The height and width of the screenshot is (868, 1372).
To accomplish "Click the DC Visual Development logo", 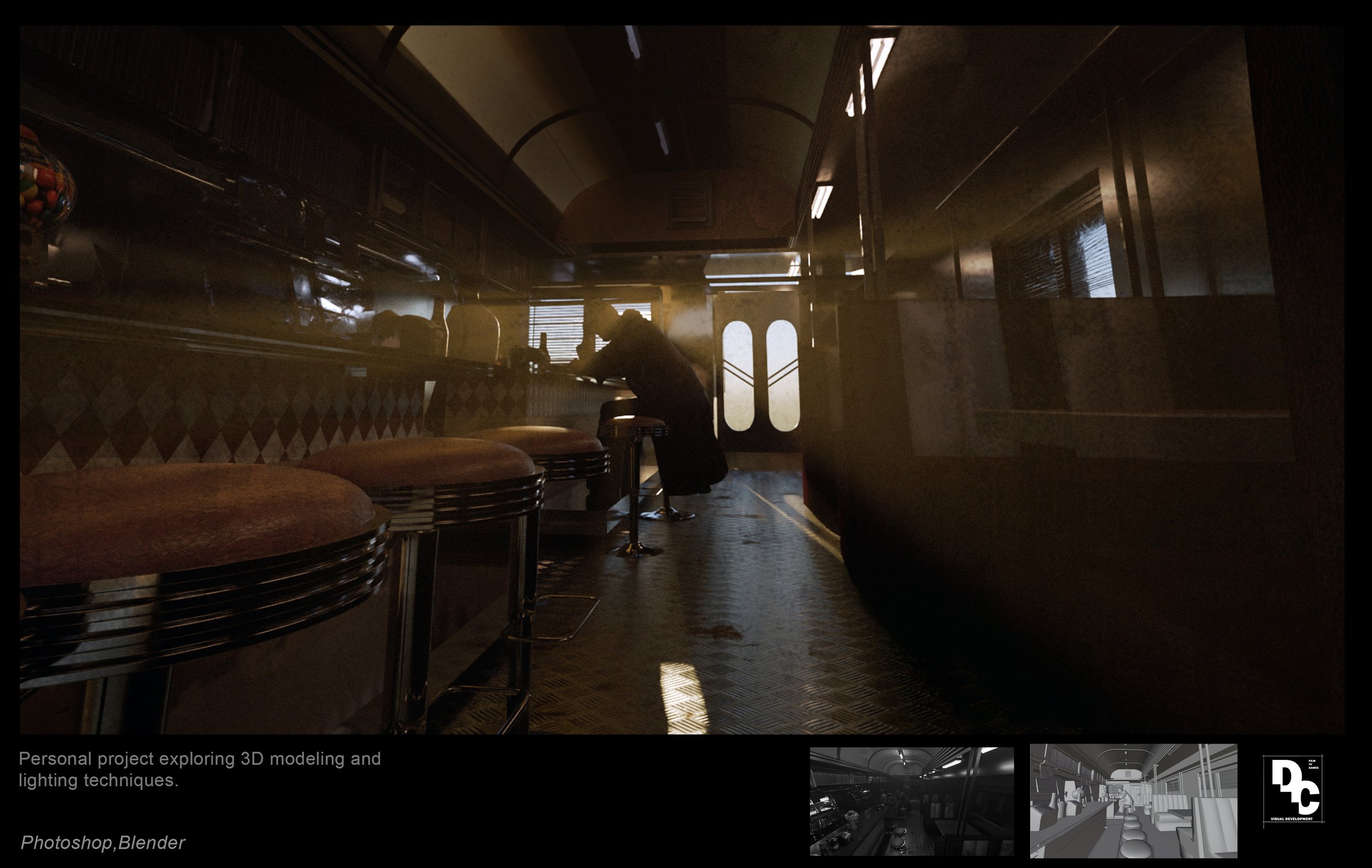I will [1292, 790].
